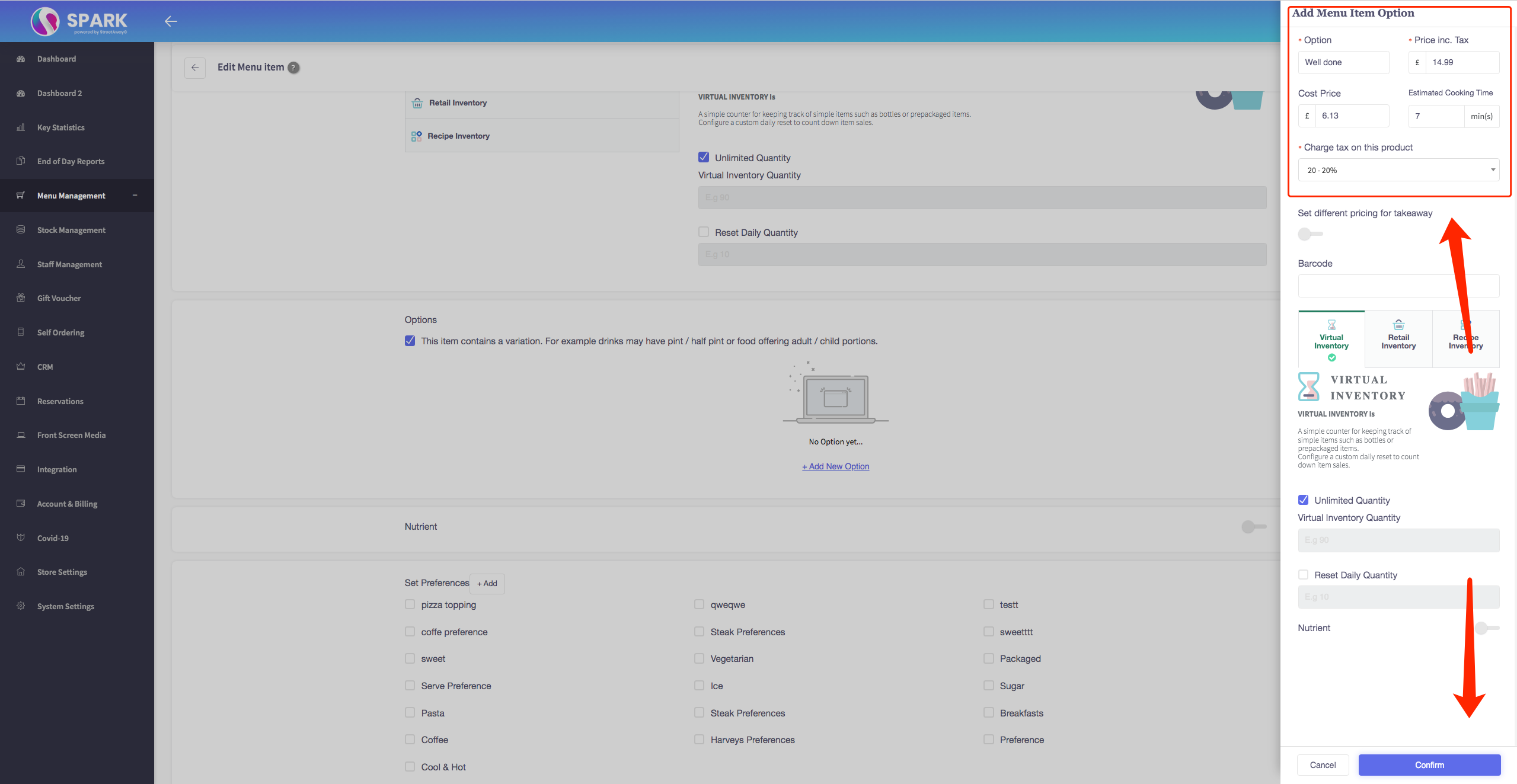This screenshot has height=784, width=1517.
Task: Click the Key Statistics bar chart icon
Action: pos(21,127)
